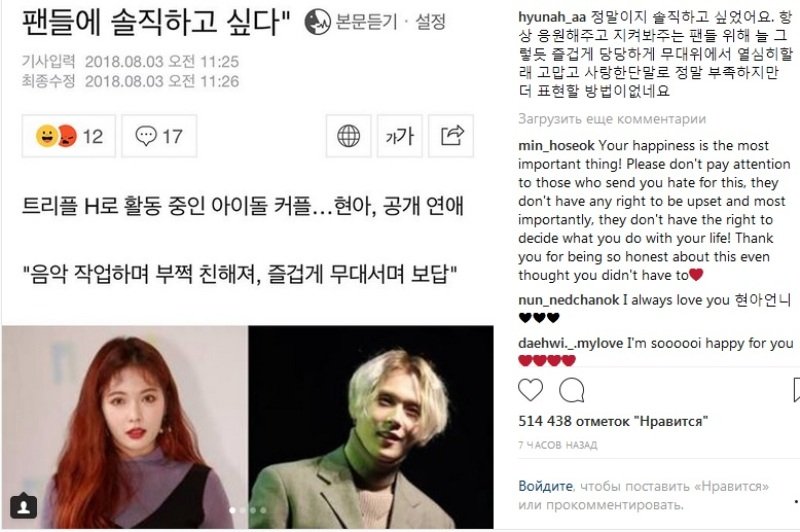Click the article share icon
Screen dimensions: 800x532
click(x=451, y=136)
